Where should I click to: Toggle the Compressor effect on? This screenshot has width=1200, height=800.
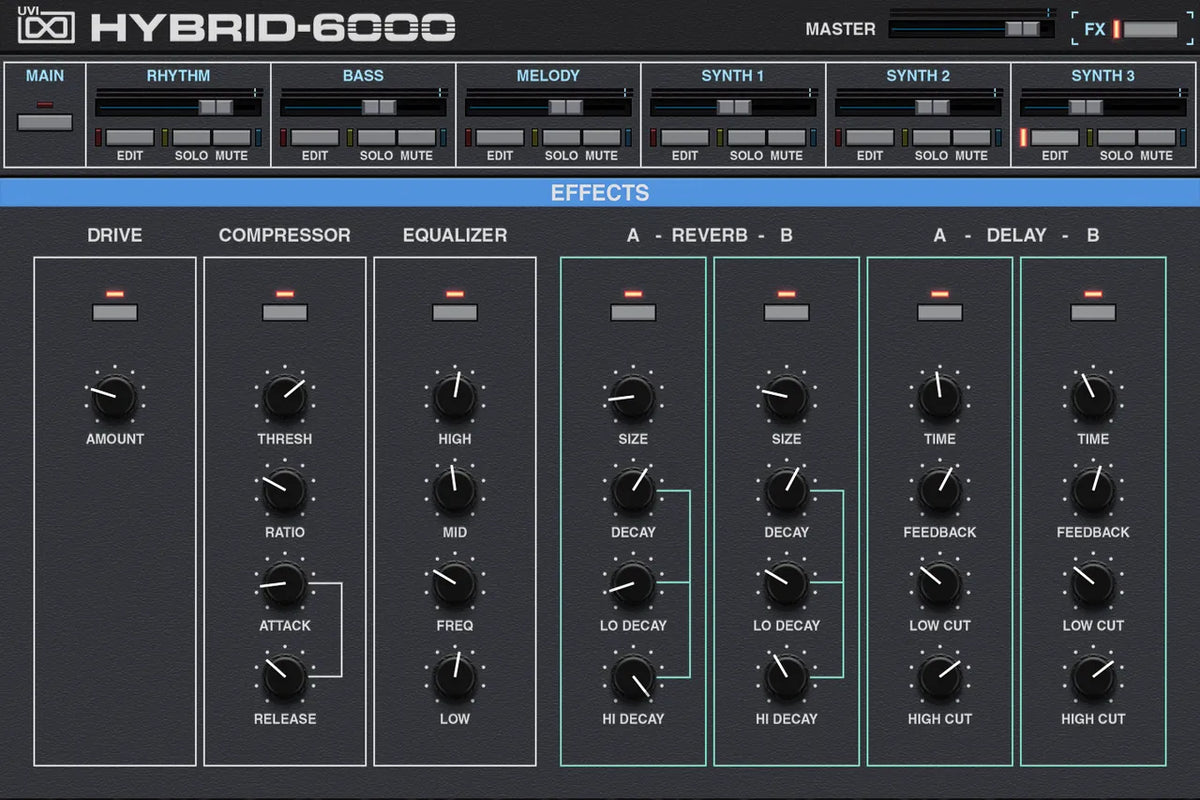[284, 311]
